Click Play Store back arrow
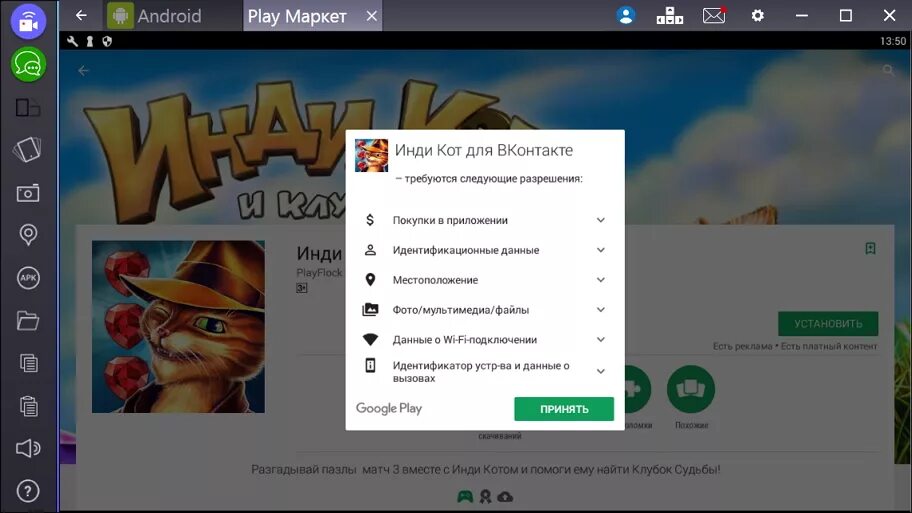Image resolution: width=912 pixels, height=513 pixels. point(83,70)
